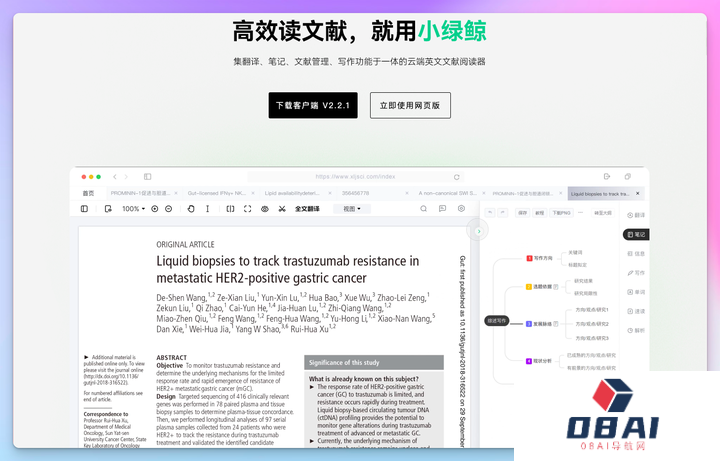Click the share/export icon in title bar
This screenshot has width=720, height=461.
coord(607,176)
